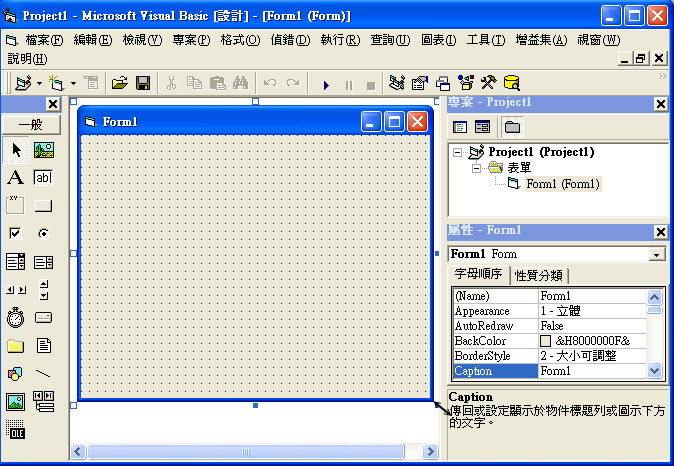Select the CheckBox control tool
This screenshot has width=674, height=466.
click(16, 234)
